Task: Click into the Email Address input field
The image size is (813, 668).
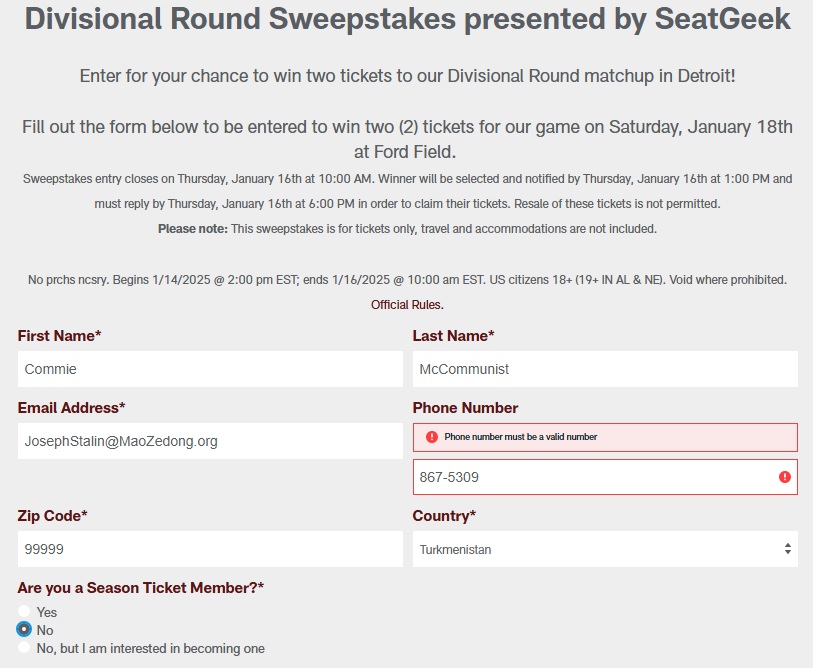Action: pyautogui.click(x=210, y=441)
